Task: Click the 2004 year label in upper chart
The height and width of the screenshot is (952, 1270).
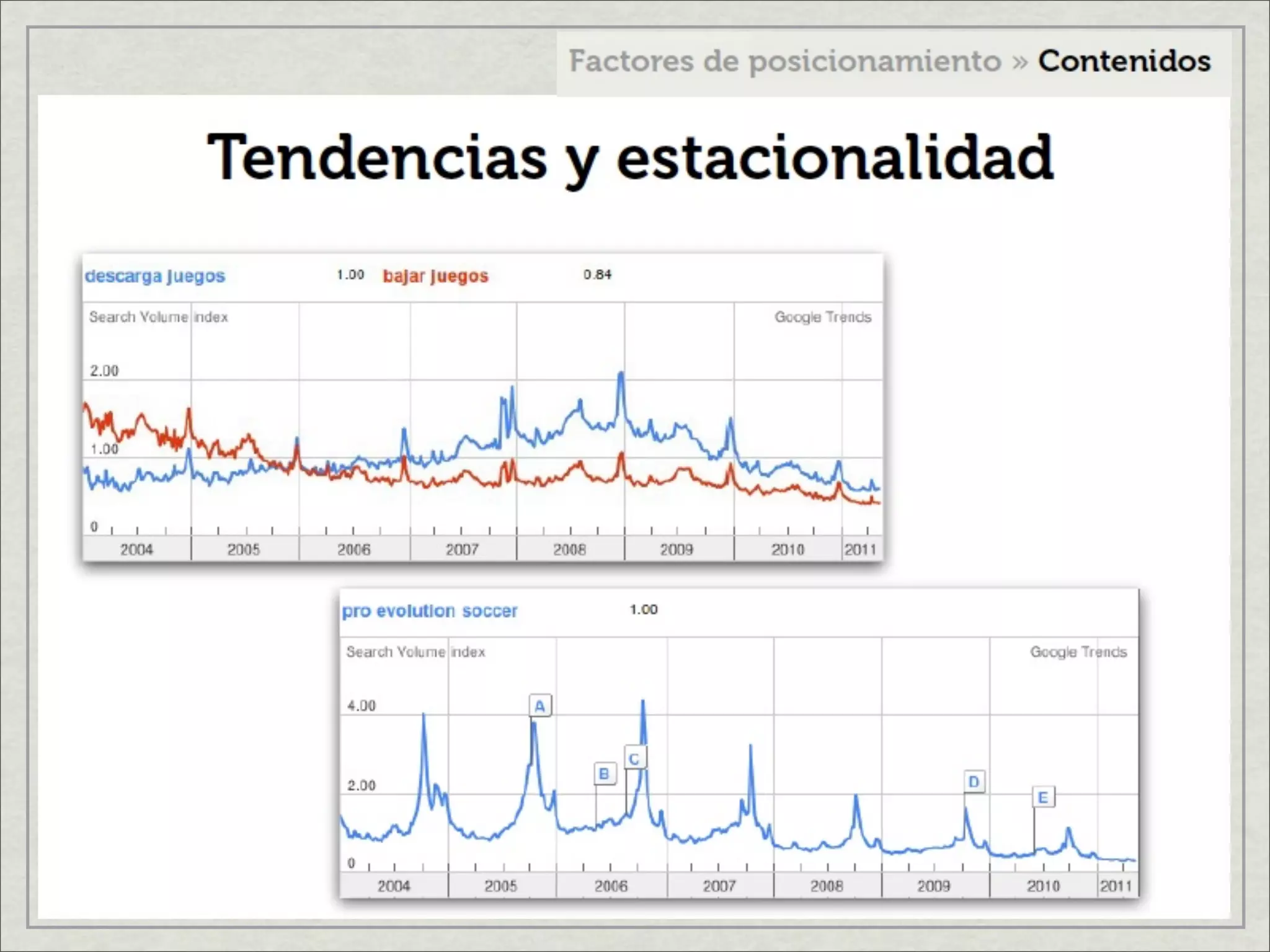Action: [x=136, y=549]
